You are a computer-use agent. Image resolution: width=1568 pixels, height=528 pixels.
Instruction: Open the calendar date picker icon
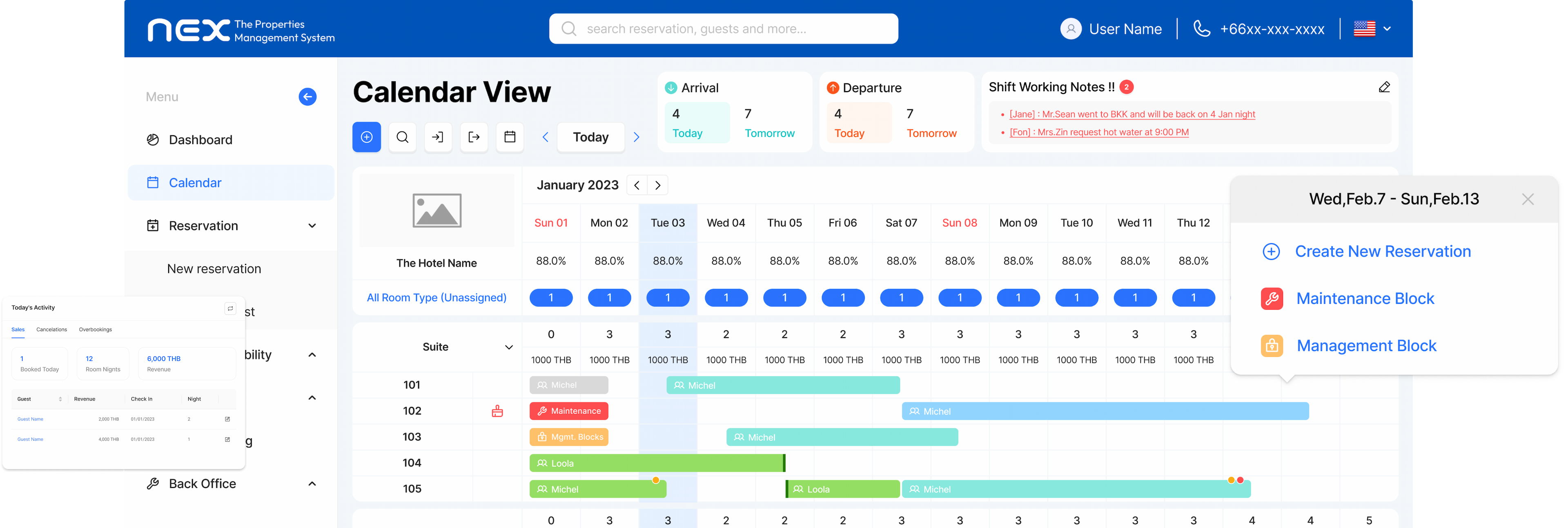510,137
